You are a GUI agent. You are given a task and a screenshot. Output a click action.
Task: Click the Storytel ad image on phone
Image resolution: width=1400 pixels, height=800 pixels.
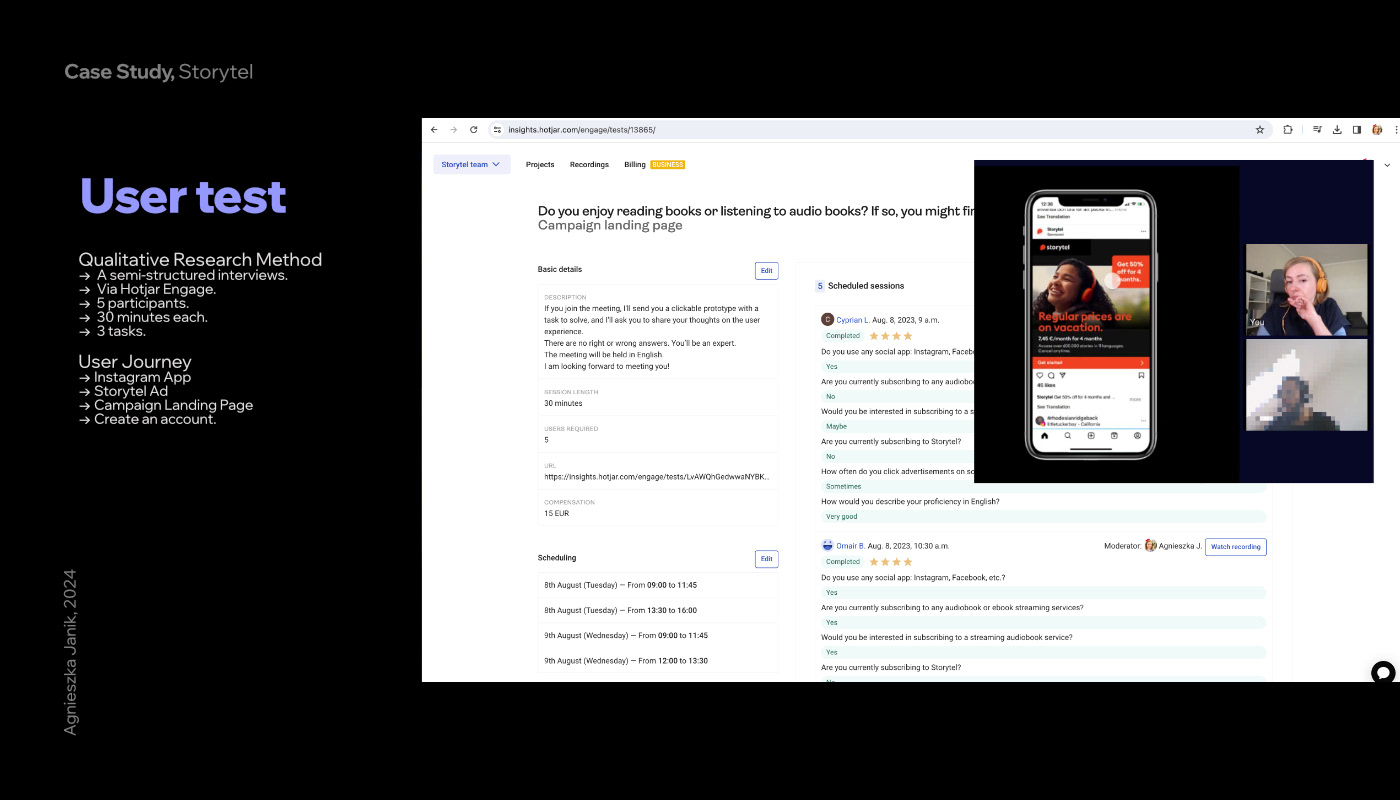tap(1091, 297)
